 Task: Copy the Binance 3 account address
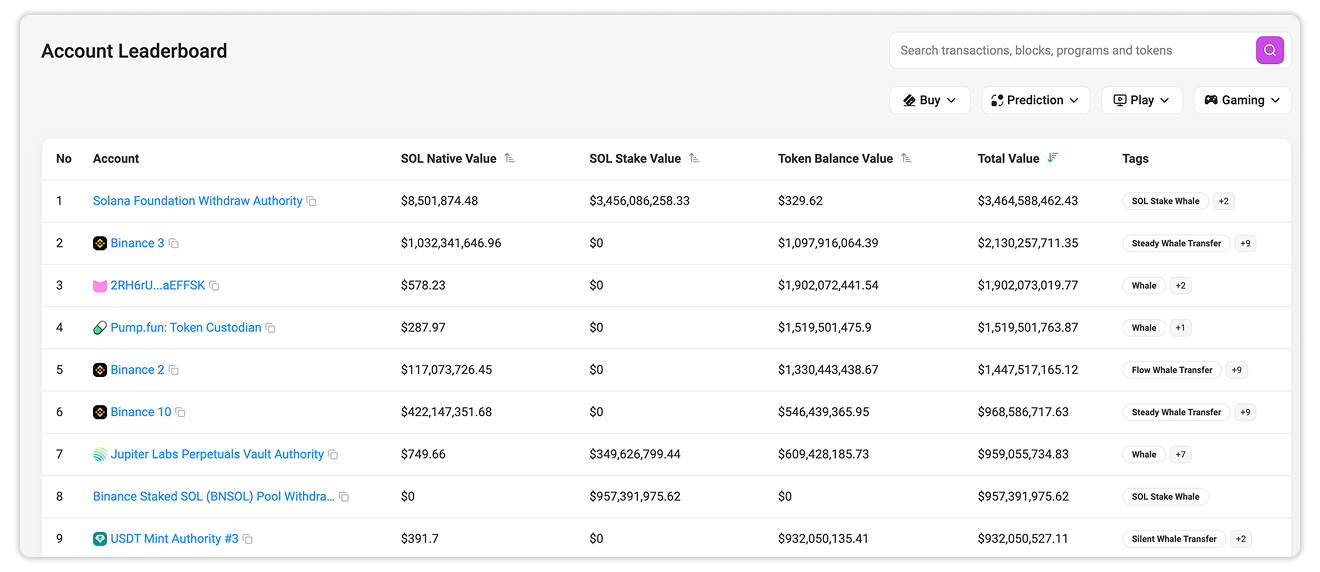(x=174, y=243)
